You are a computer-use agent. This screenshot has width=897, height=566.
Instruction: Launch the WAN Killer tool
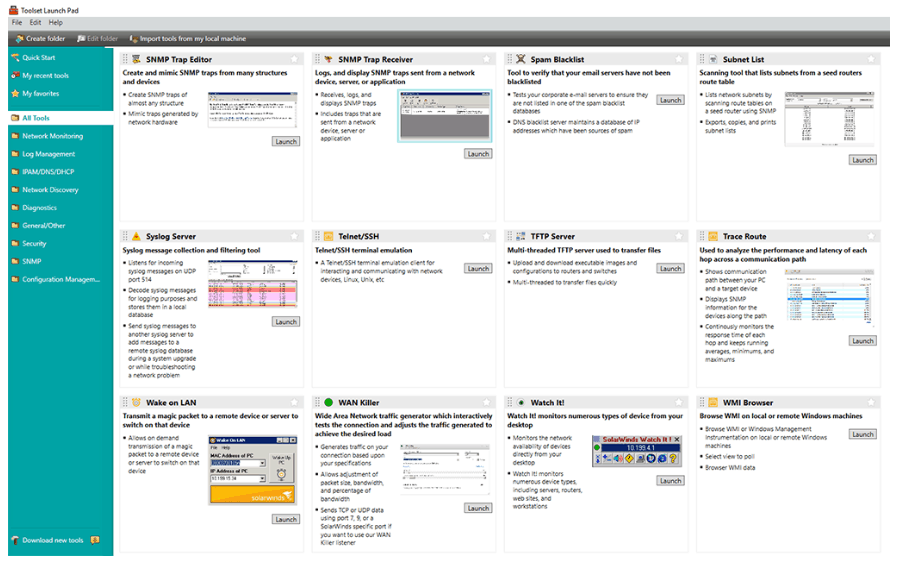pyautogui.click(x=478, y=508)
